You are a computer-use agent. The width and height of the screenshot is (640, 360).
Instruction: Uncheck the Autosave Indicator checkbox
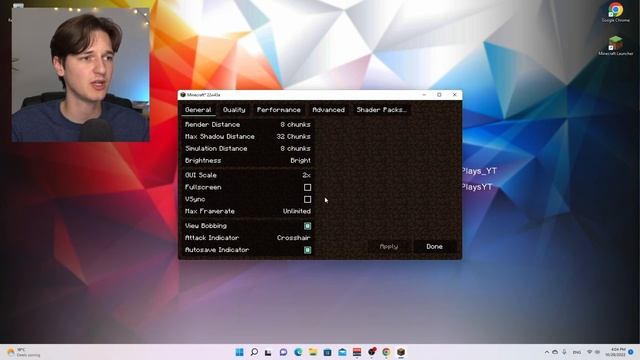[307, 250]
